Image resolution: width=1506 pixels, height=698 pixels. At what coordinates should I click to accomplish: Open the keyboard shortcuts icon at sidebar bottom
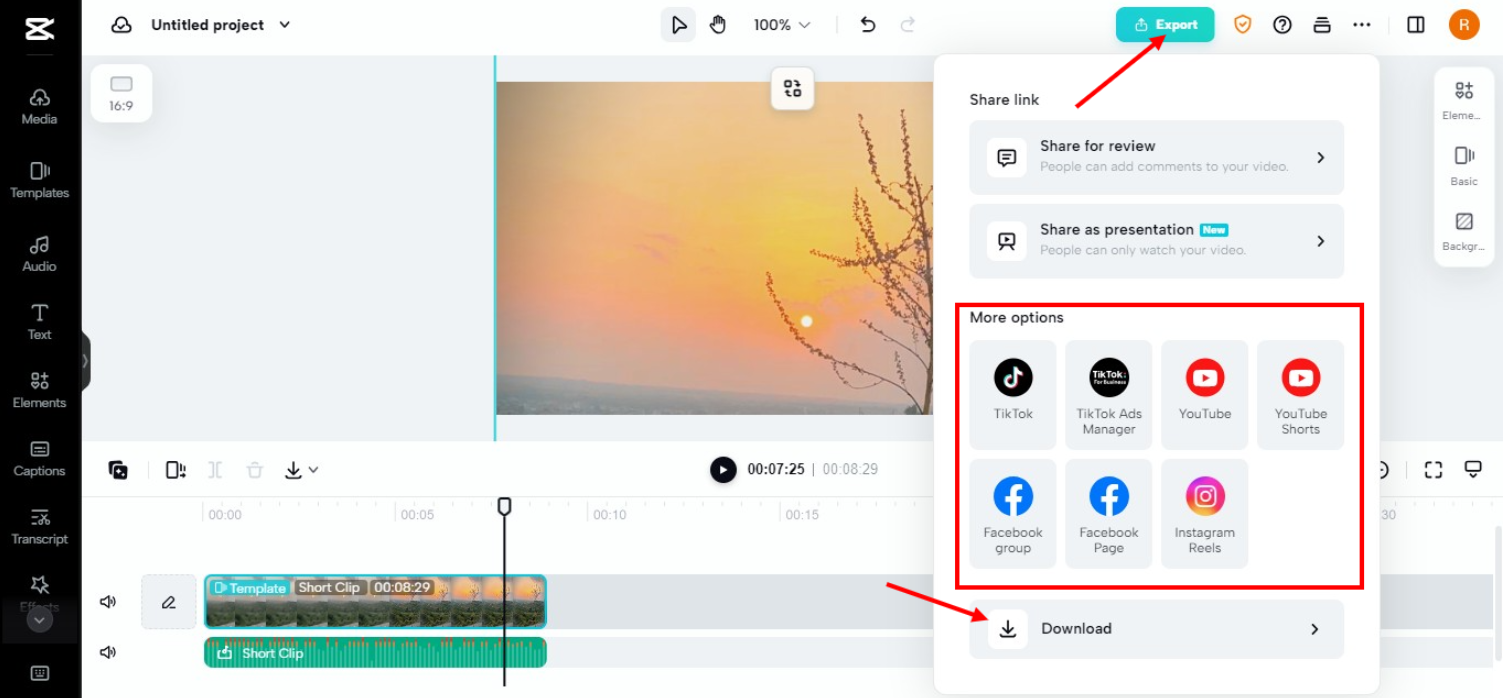39,673
